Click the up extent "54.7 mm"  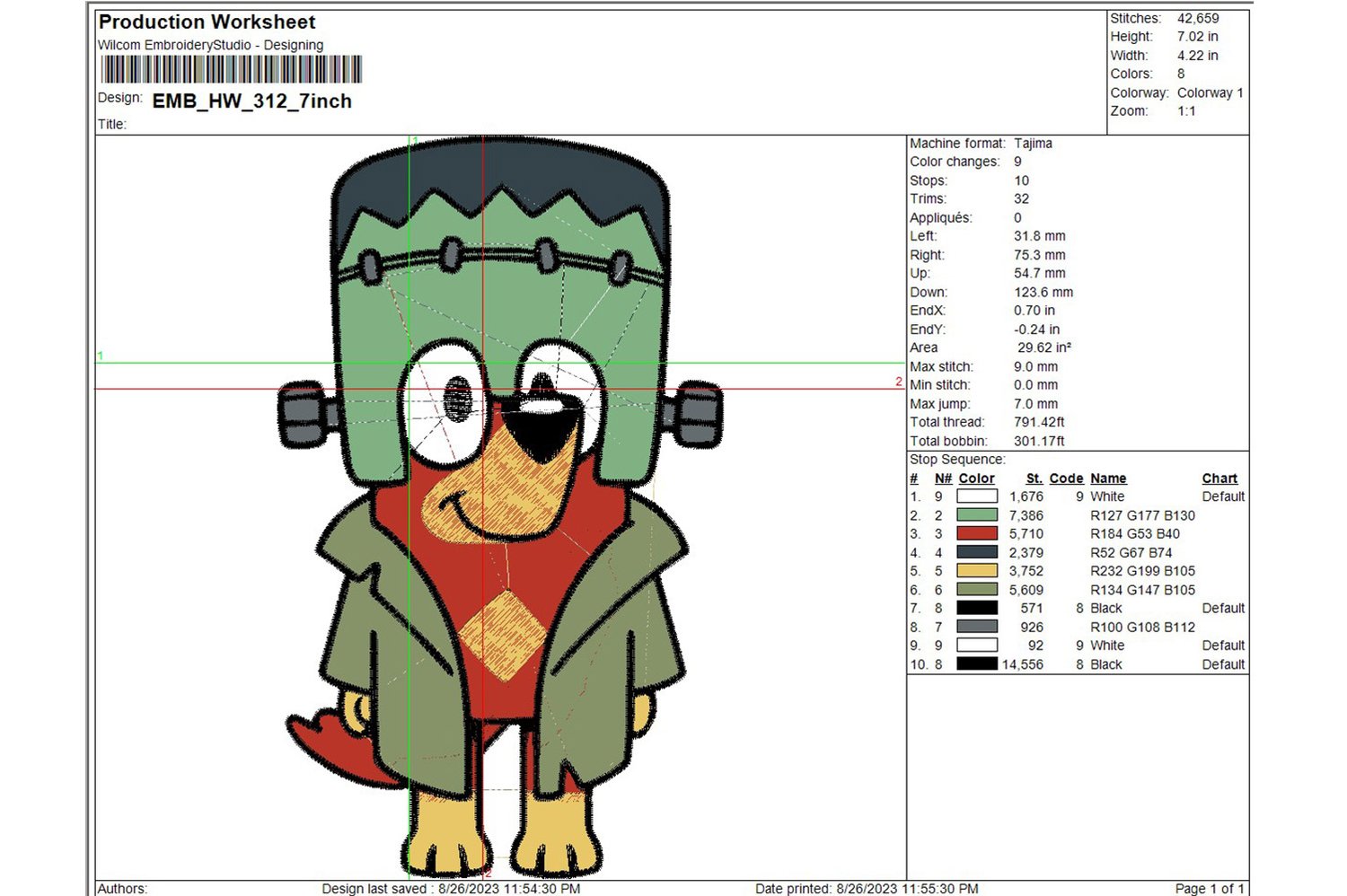(x=1040, y=273)
